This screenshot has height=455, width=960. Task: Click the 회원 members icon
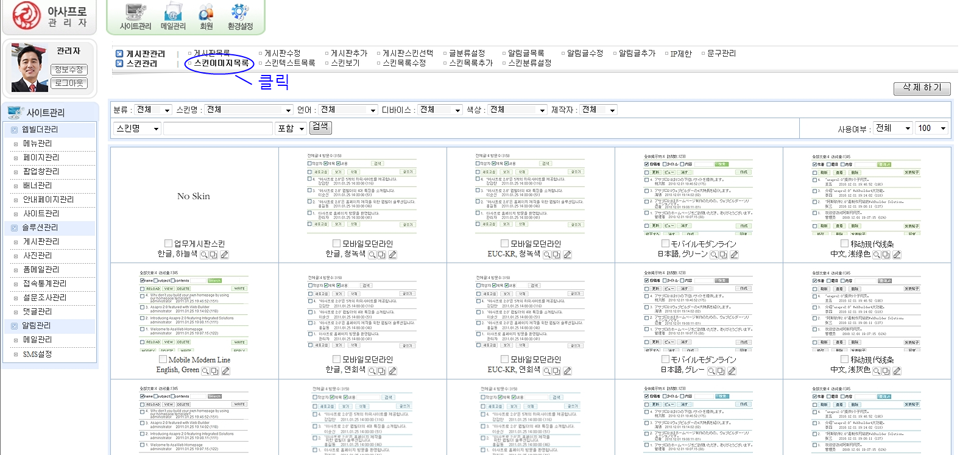206,16
